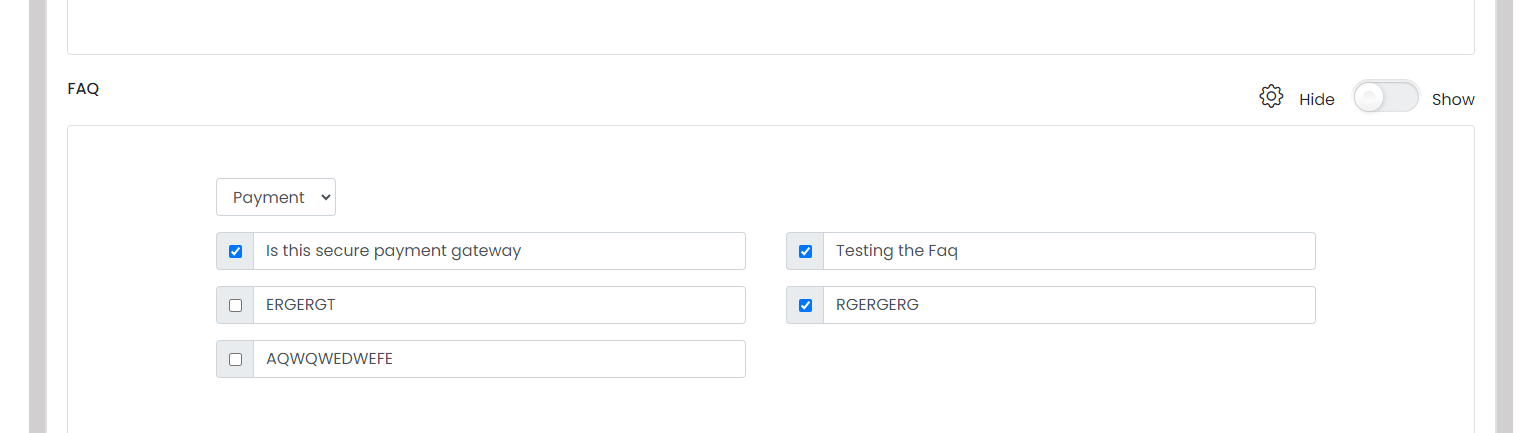Focus the AQWQWEDWEFE text field
Screen dimensions: 1523x433
point(499,359)
